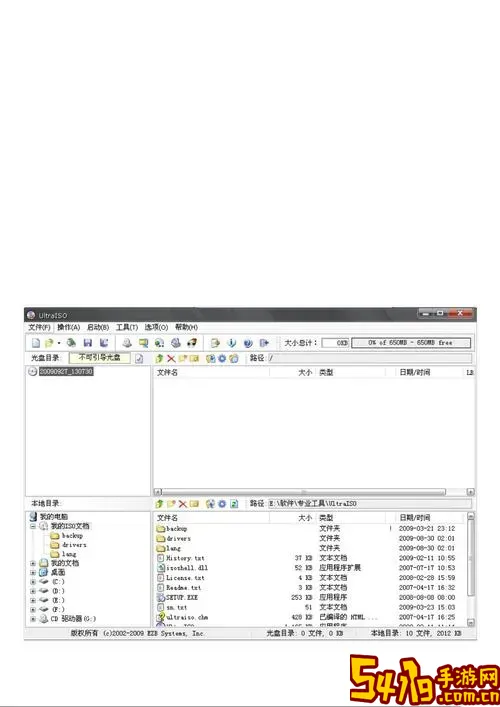Expand the CD 驱动器(G:) node
The height and width of the screenshot is (707, 500).
pyautogui.click(x=33, y=619)
